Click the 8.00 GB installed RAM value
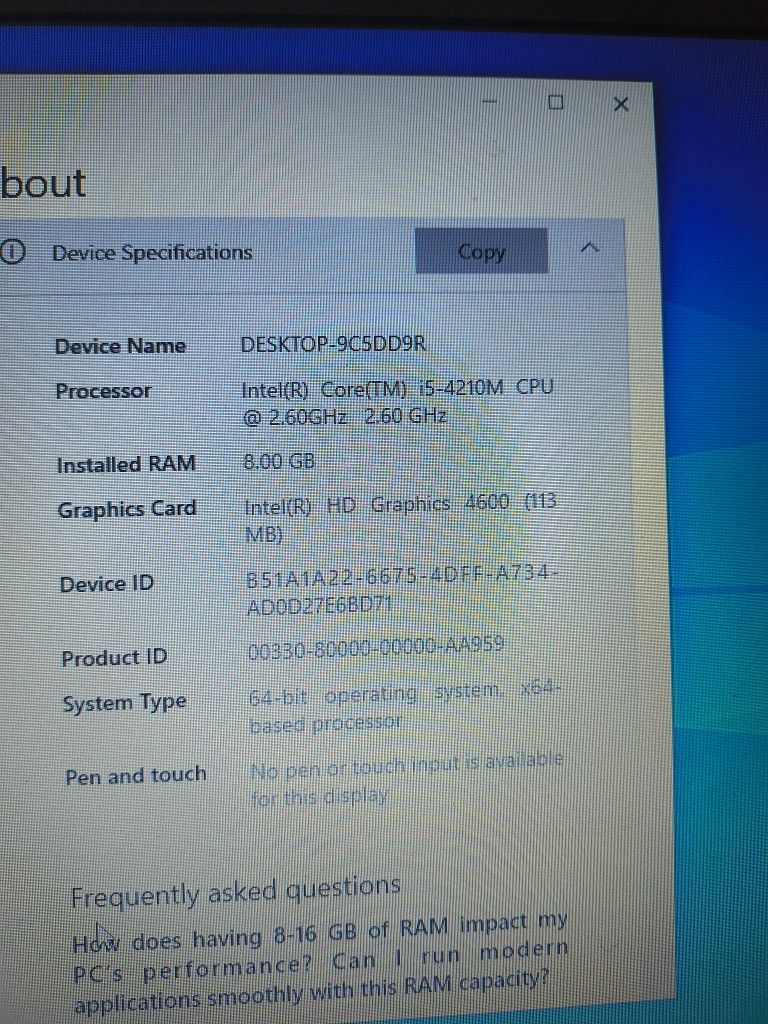The height and width of the screenshot is (1024, 768). click(x=279, y=462)
